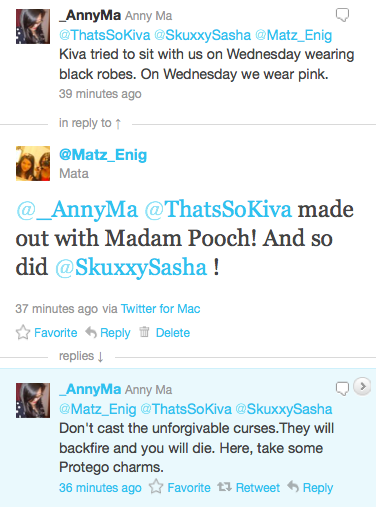Collapse the 'in reply to' section
The image size is (376, 507).
point(90,123)
